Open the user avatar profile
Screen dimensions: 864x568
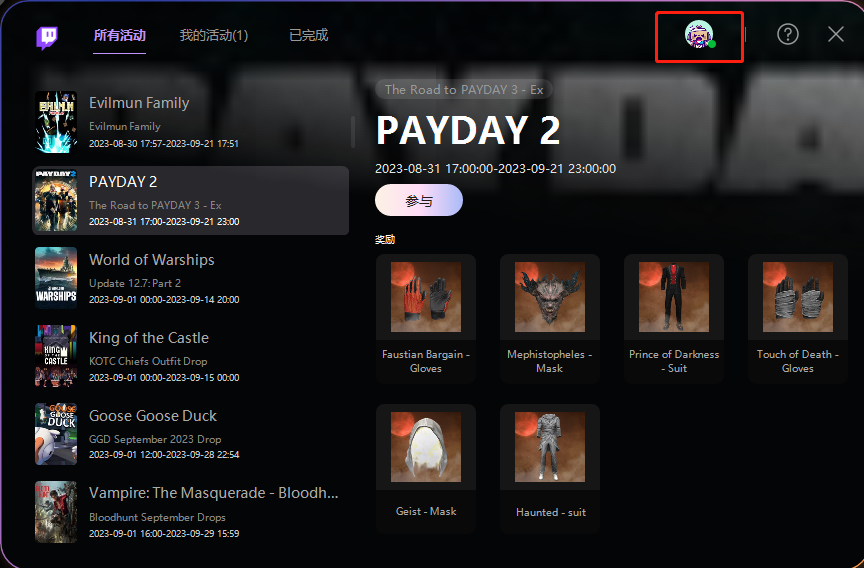699,34
